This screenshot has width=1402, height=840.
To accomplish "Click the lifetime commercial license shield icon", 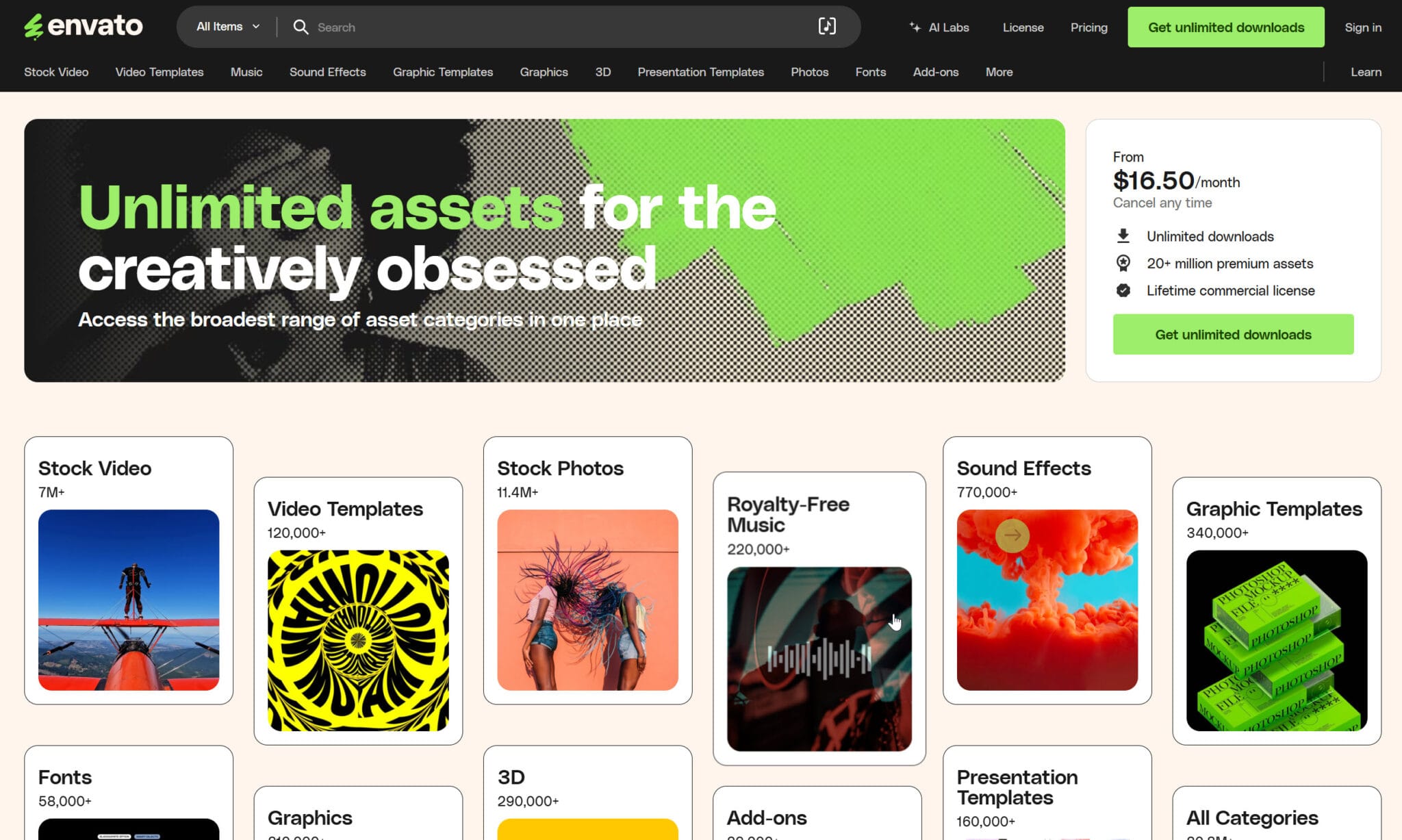I will [1123, 290].
